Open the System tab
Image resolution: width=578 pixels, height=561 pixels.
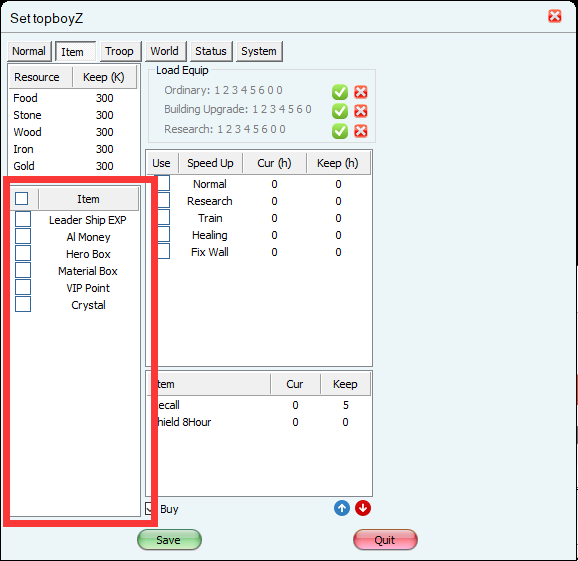259,51
